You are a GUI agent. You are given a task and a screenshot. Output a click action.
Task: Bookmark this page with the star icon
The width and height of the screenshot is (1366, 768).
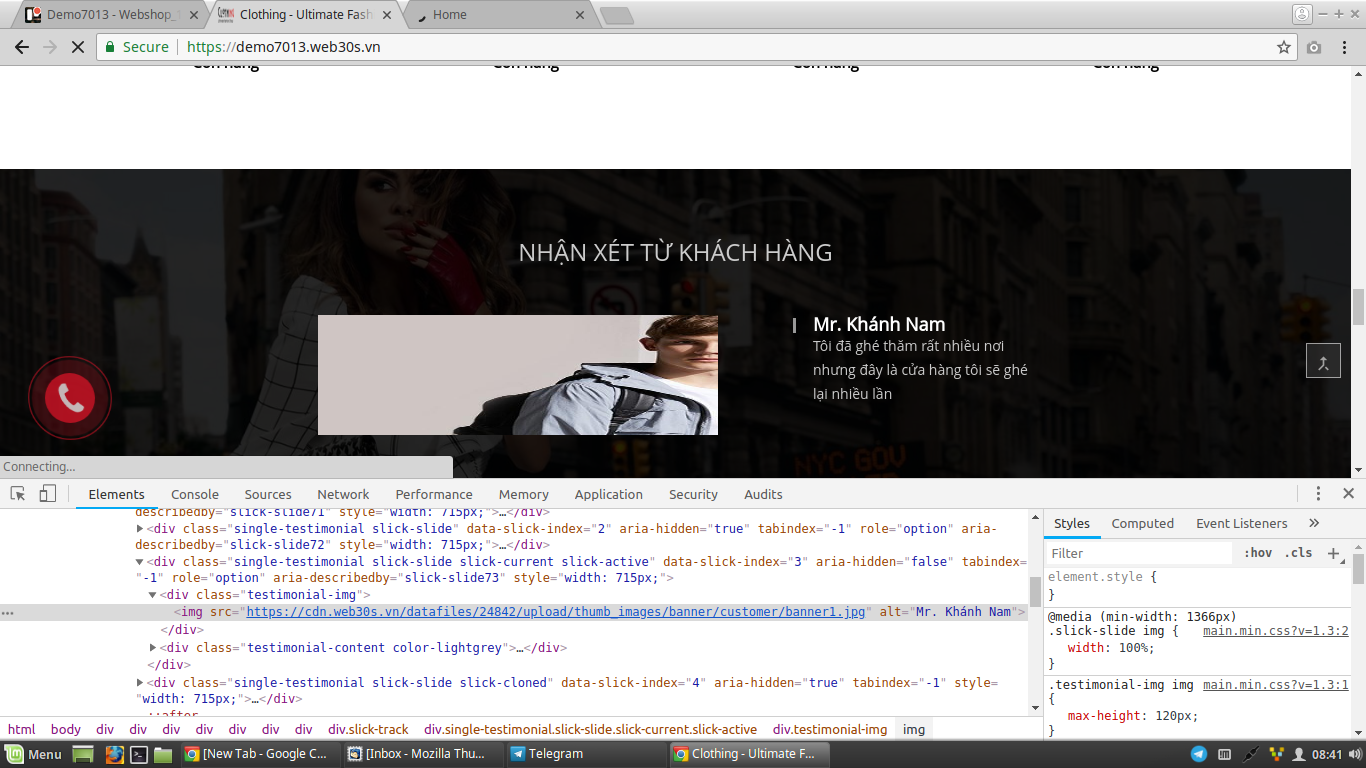click(x=1284, y=47)
